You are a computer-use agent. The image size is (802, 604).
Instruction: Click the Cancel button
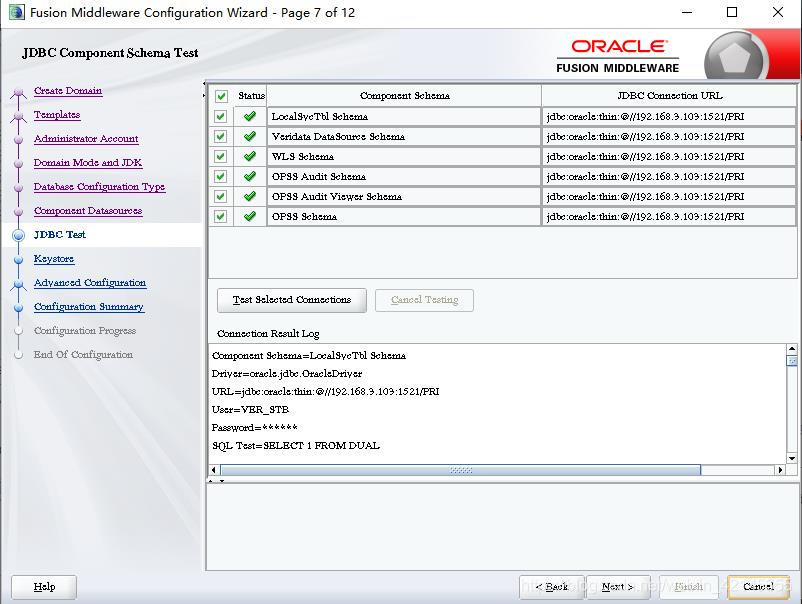click(759, 587)
